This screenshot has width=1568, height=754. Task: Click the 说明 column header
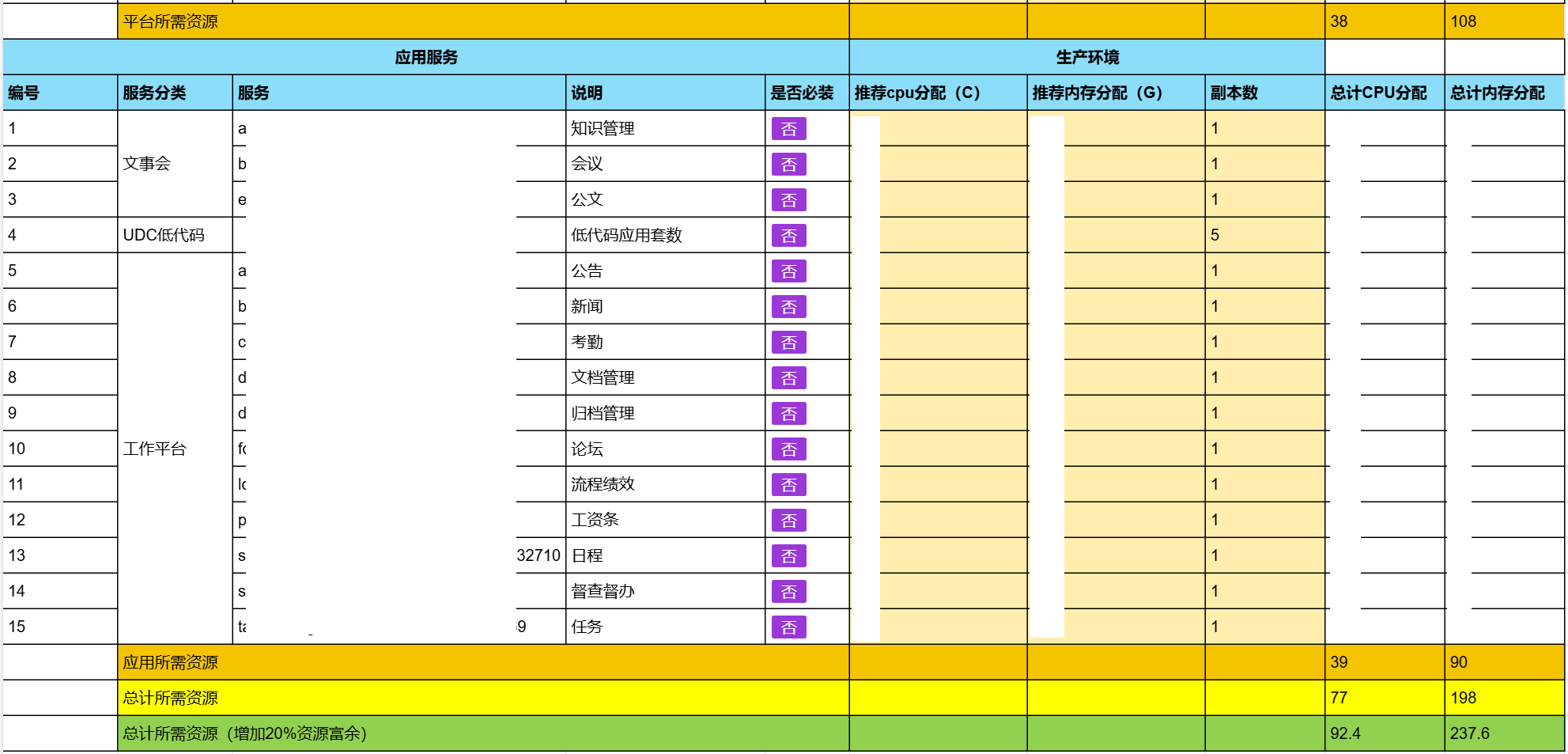pos(666,93)
